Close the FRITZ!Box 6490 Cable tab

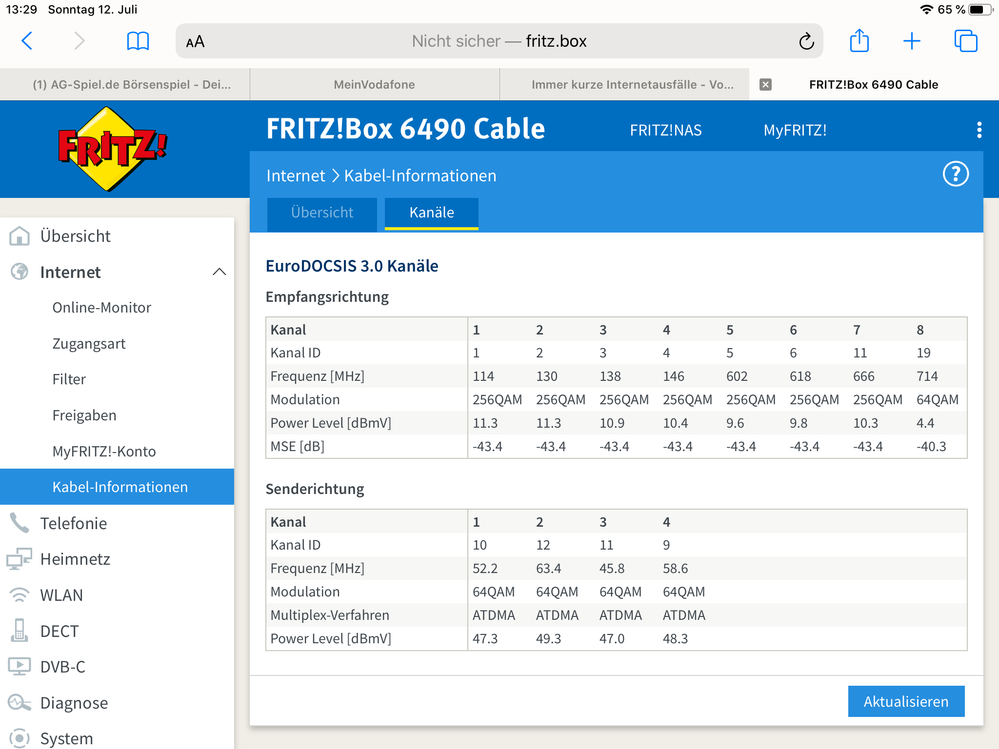click(x=765, y=85)
